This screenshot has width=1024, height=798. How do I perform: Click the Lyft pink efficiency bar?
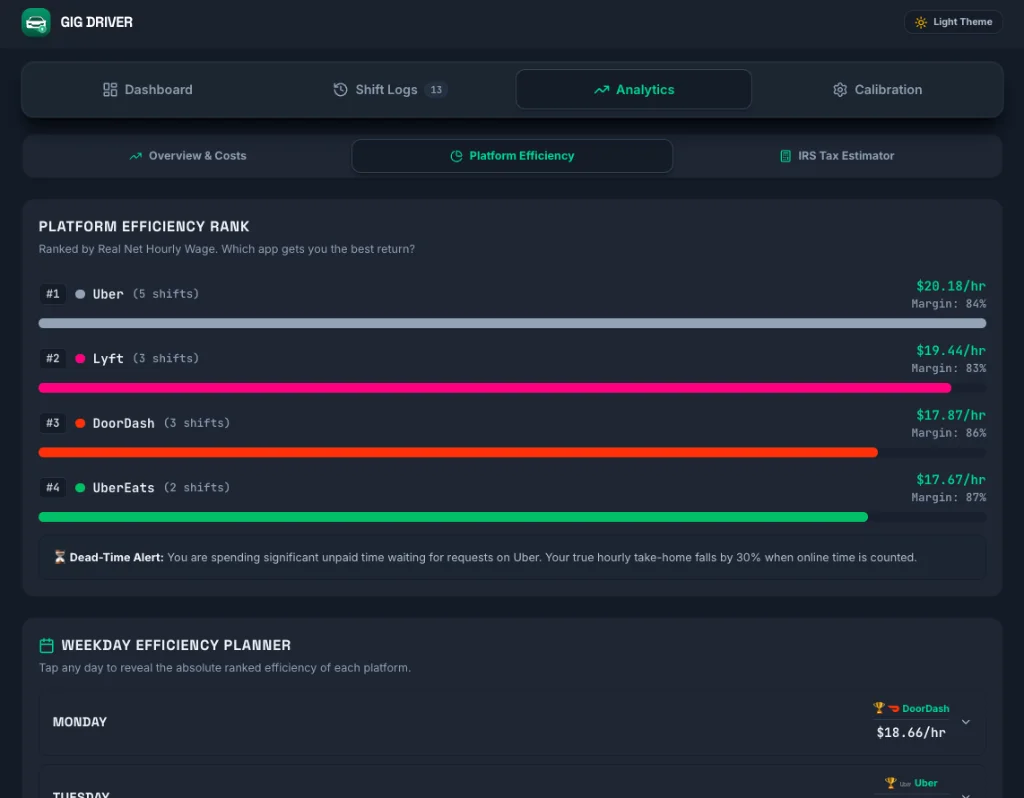click(494, 388)
